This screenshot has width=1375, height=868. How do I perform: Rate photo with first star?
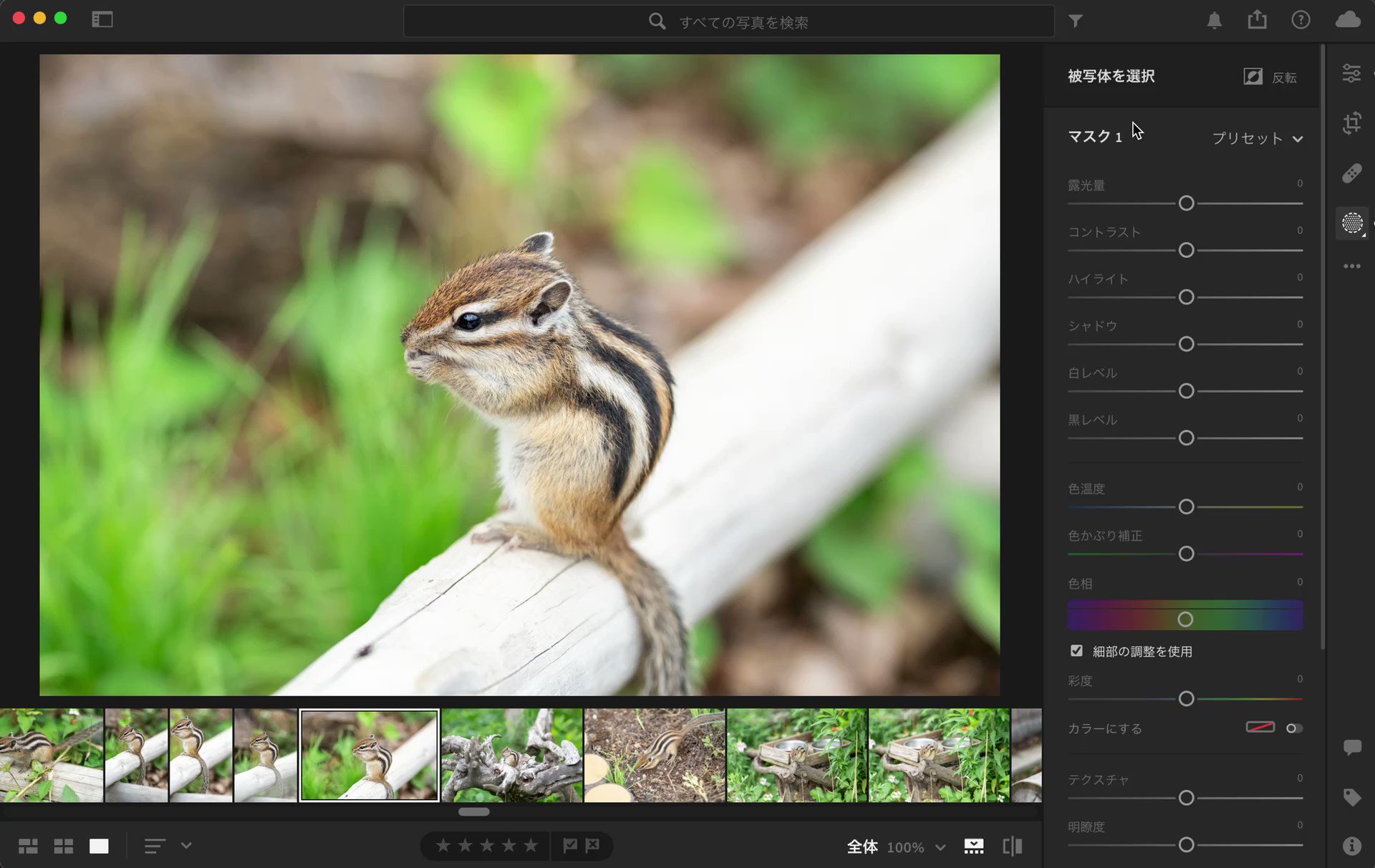tap(443, 846)
